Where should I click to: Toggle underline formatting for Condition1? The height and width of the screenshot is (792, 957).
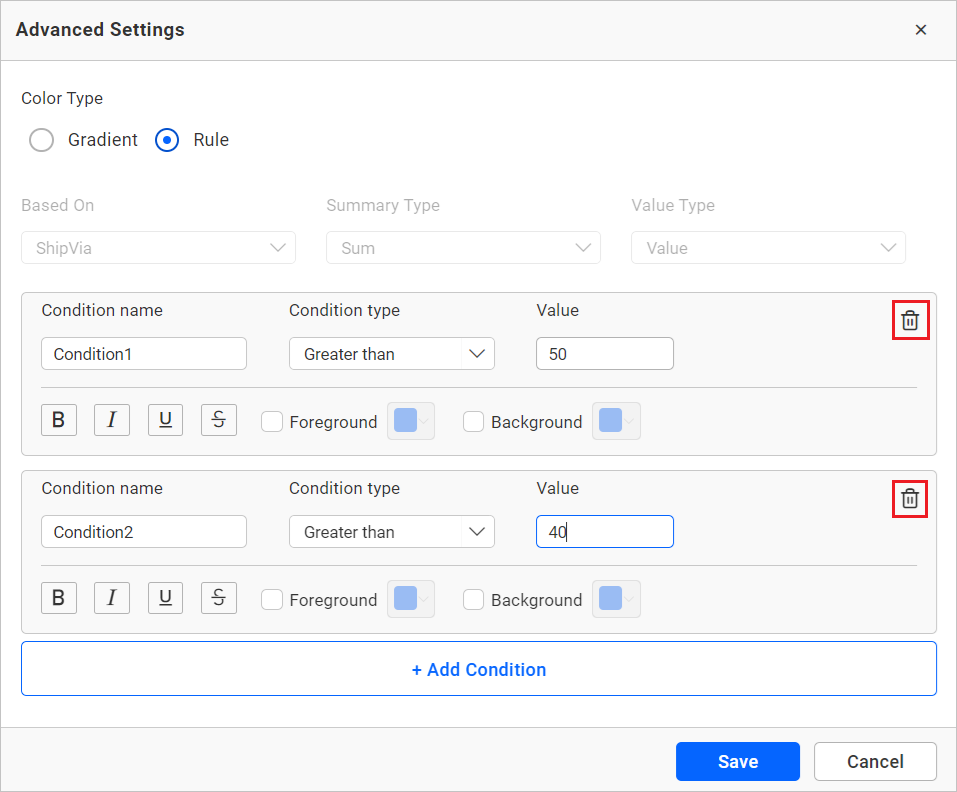[165, 421]
